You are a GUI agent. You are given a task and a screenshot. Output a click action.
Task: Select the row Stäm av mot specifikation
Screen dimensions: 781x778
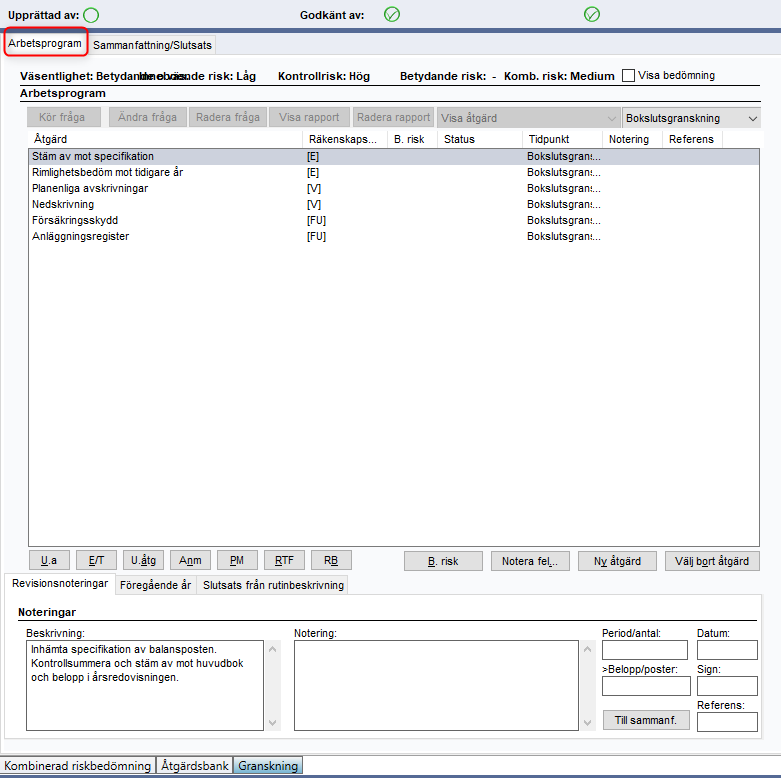[x=393, y=156]
